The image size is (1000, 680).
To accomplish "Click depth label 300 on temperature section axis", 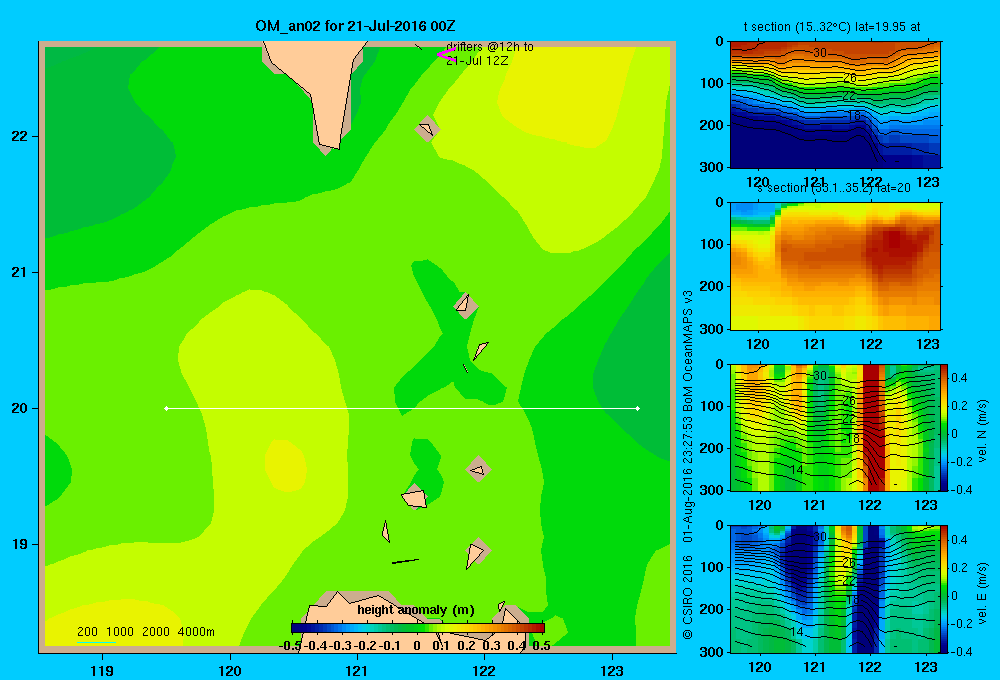I will 711,167.
